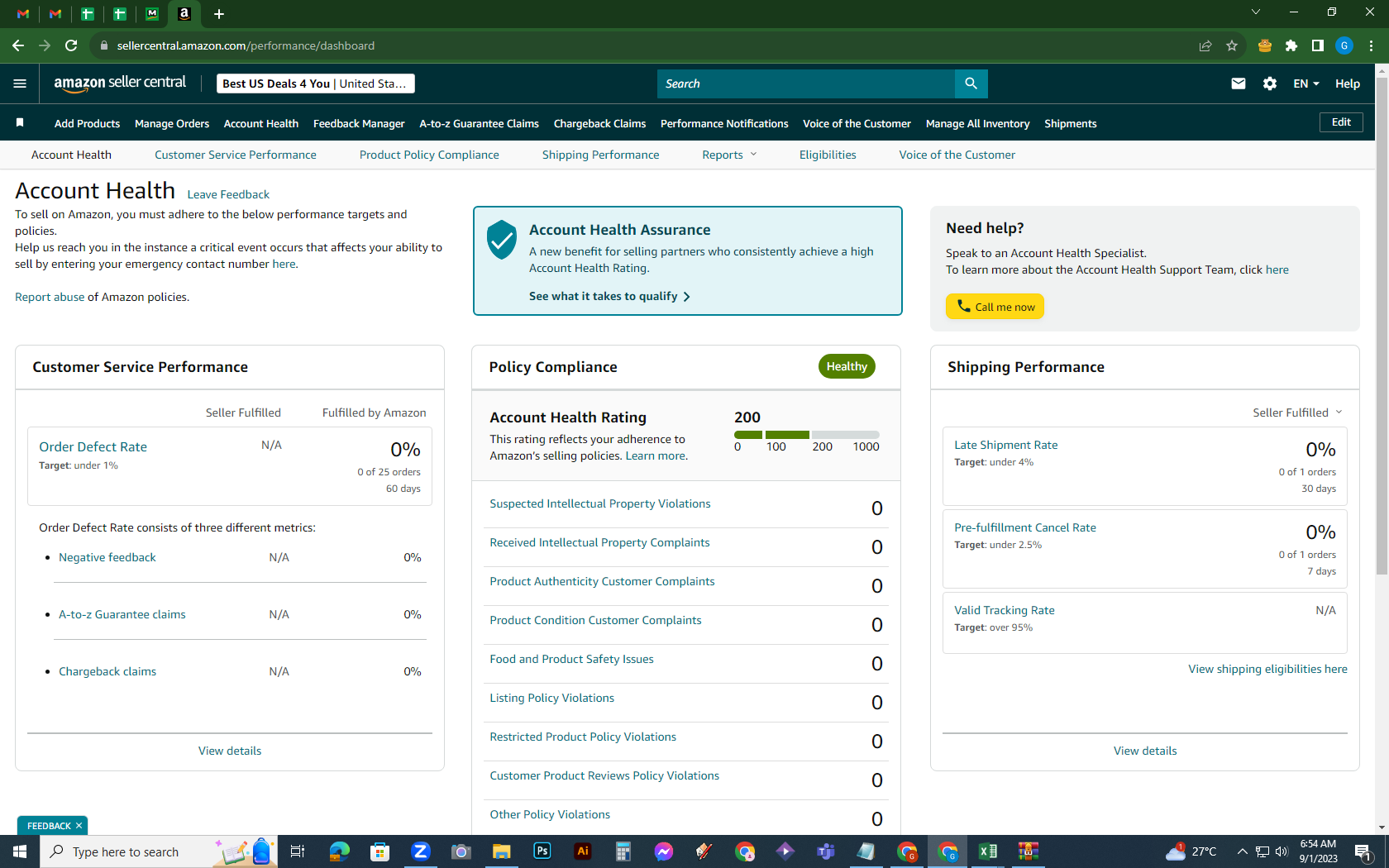Open the EN language dropdown
This screenshot has width=1389, height=868.
[1306, 83]
